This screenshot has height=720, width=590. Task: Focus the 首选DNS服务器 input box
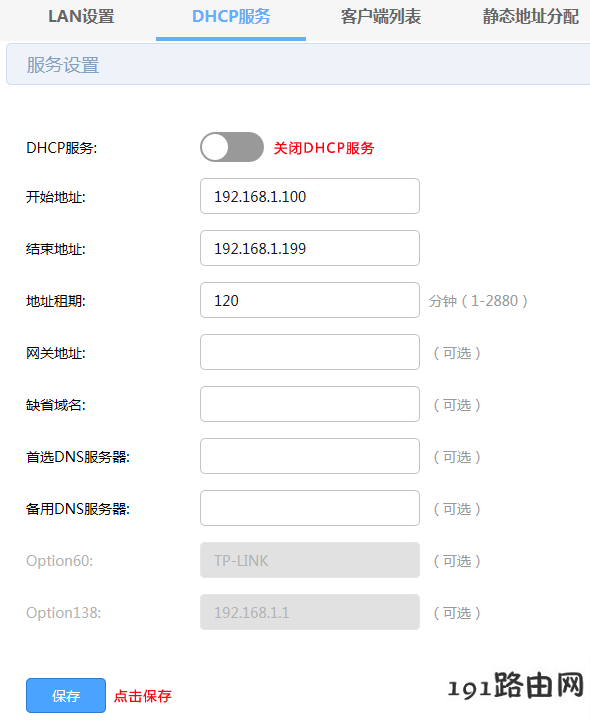[x=310, y=456]
